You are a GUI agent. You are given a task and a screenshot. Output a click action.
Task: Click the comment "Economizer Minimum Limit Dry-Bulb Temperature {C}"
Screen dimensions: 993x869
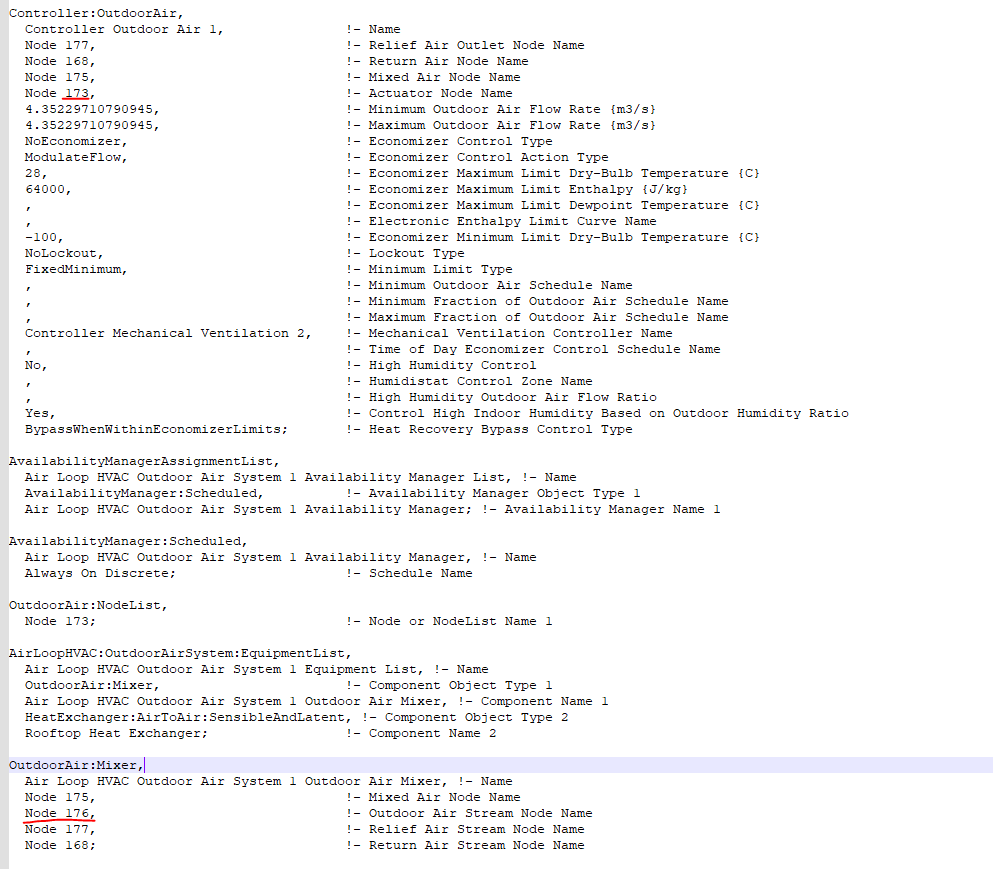click(x=564, y=238)
